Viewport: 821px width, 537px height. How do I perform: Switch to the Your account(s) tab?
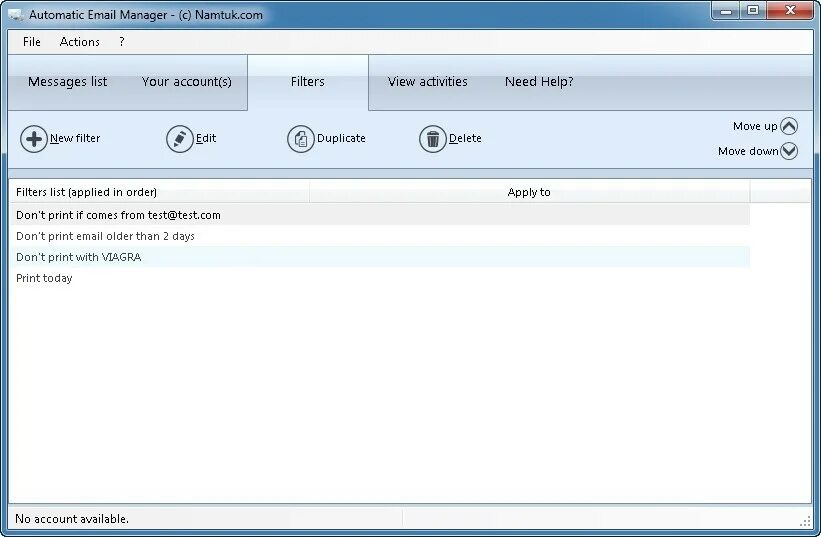click(x=186, y=82)
